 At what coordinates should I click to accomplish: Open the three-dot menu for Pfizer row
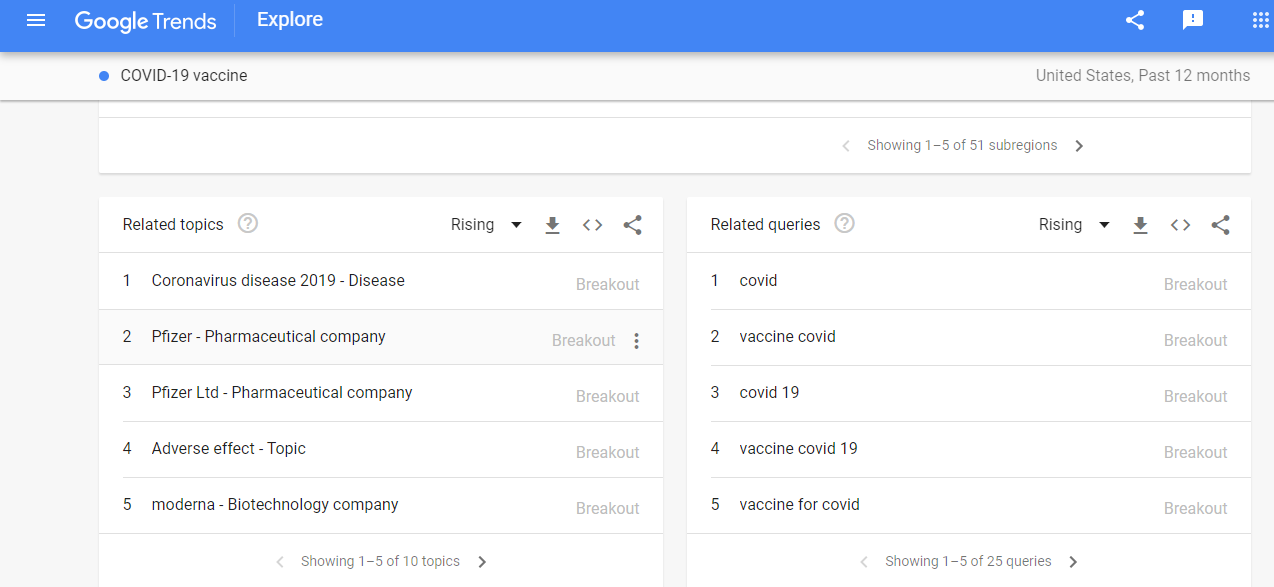click(x=636, y=341)
